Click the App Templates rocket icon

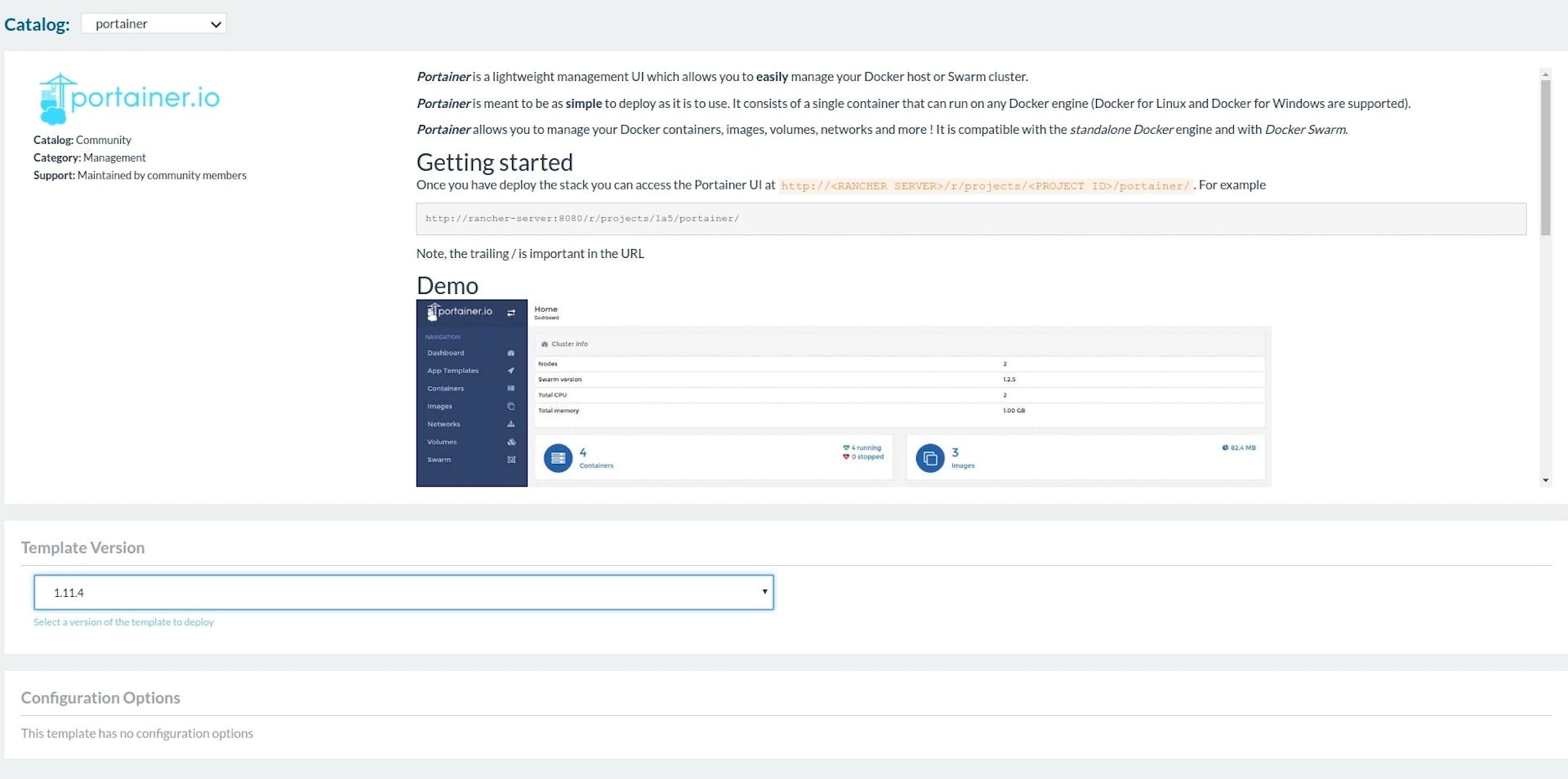(x=511, y=370)
